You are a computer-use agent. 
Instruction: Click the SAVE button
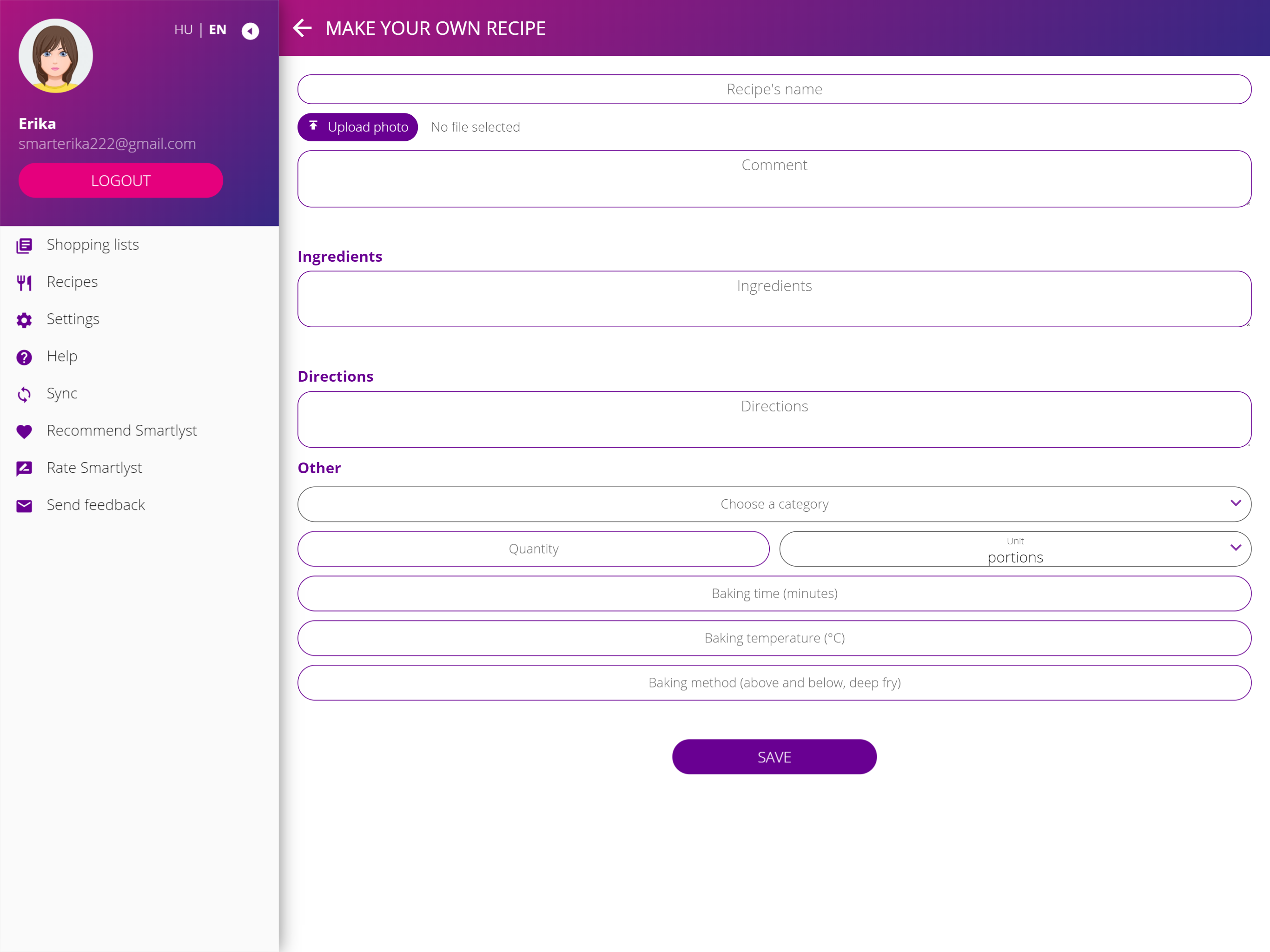(774, 757)
